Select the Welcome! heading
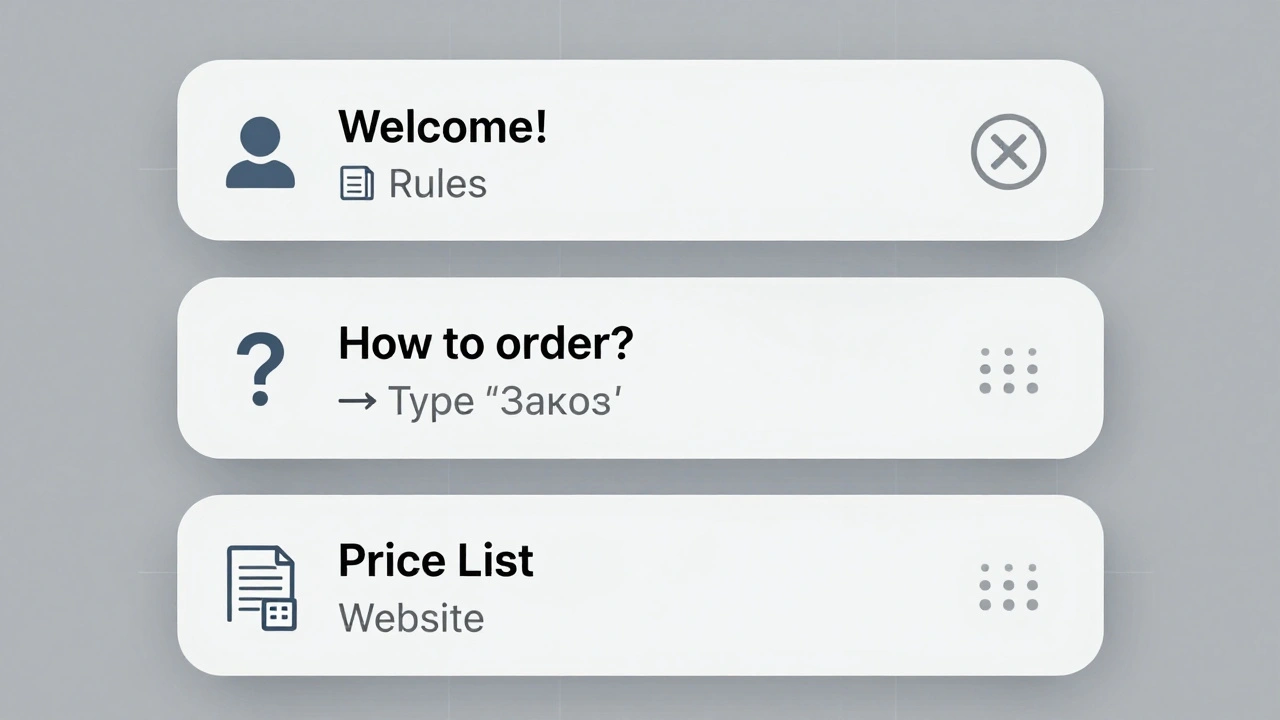Image resolution: width=1280 pixels, height=720 pixels. 442,127
